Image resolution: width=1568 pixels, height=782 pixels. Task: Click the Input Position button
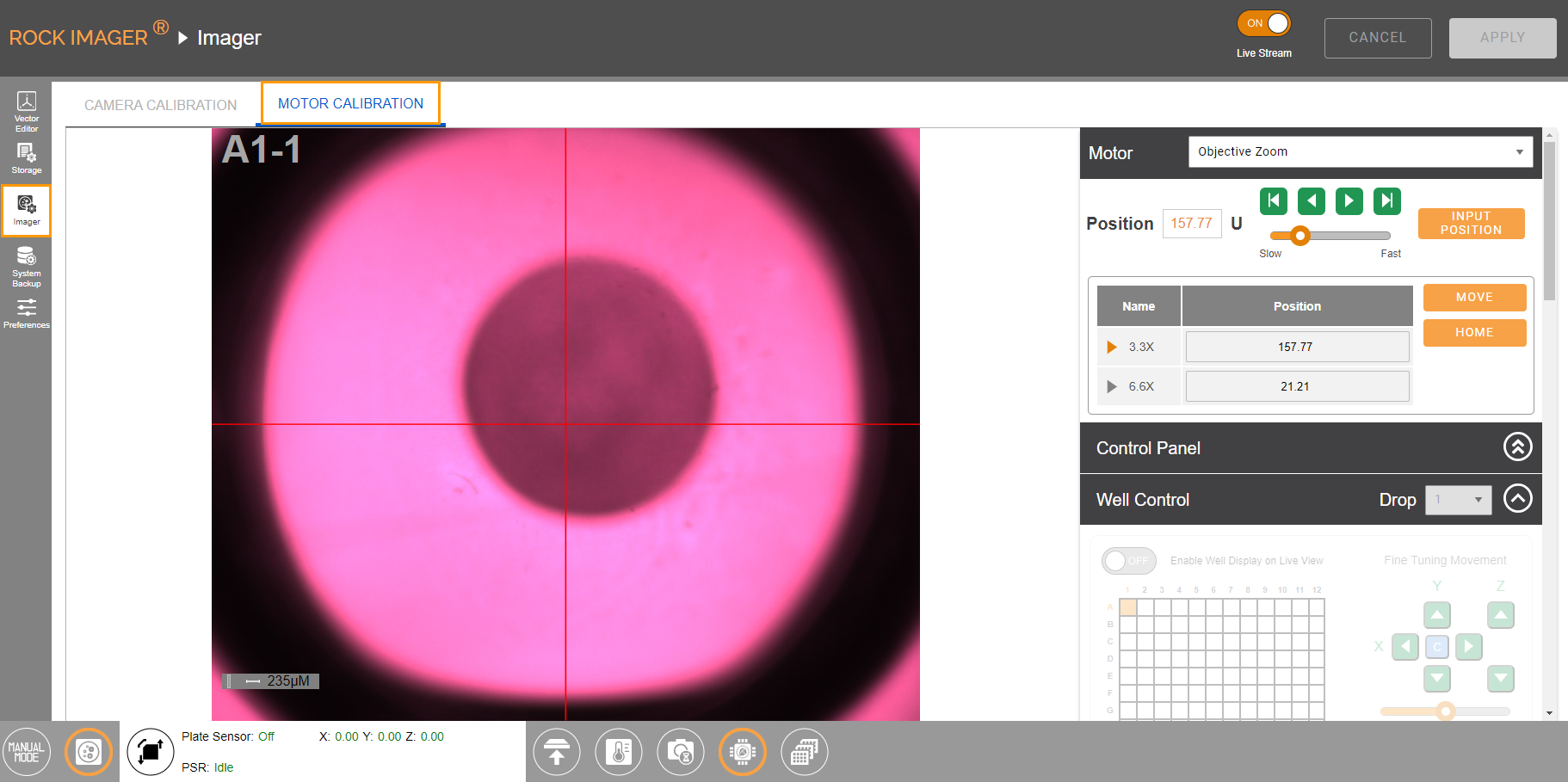(1471, 224)
